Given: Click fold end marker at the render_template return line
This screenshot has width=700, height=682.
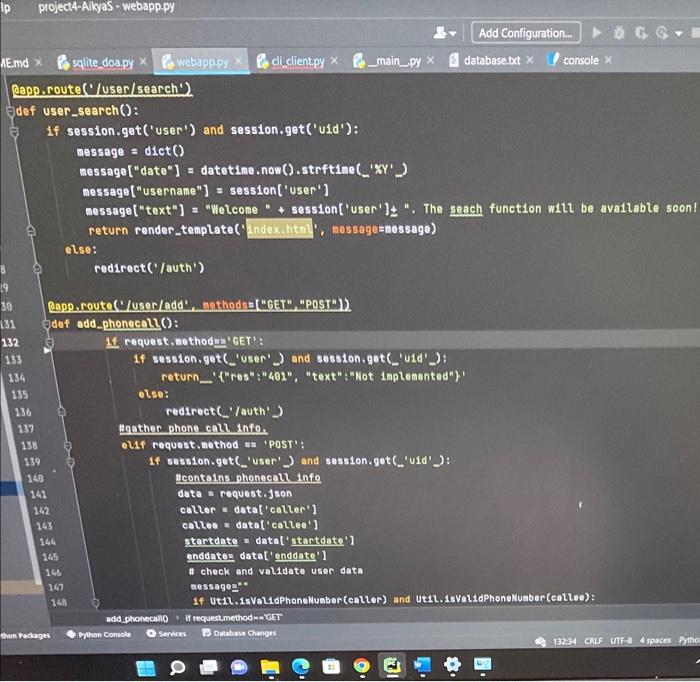Looking at the screenshot, I should [x=31, y=231].
